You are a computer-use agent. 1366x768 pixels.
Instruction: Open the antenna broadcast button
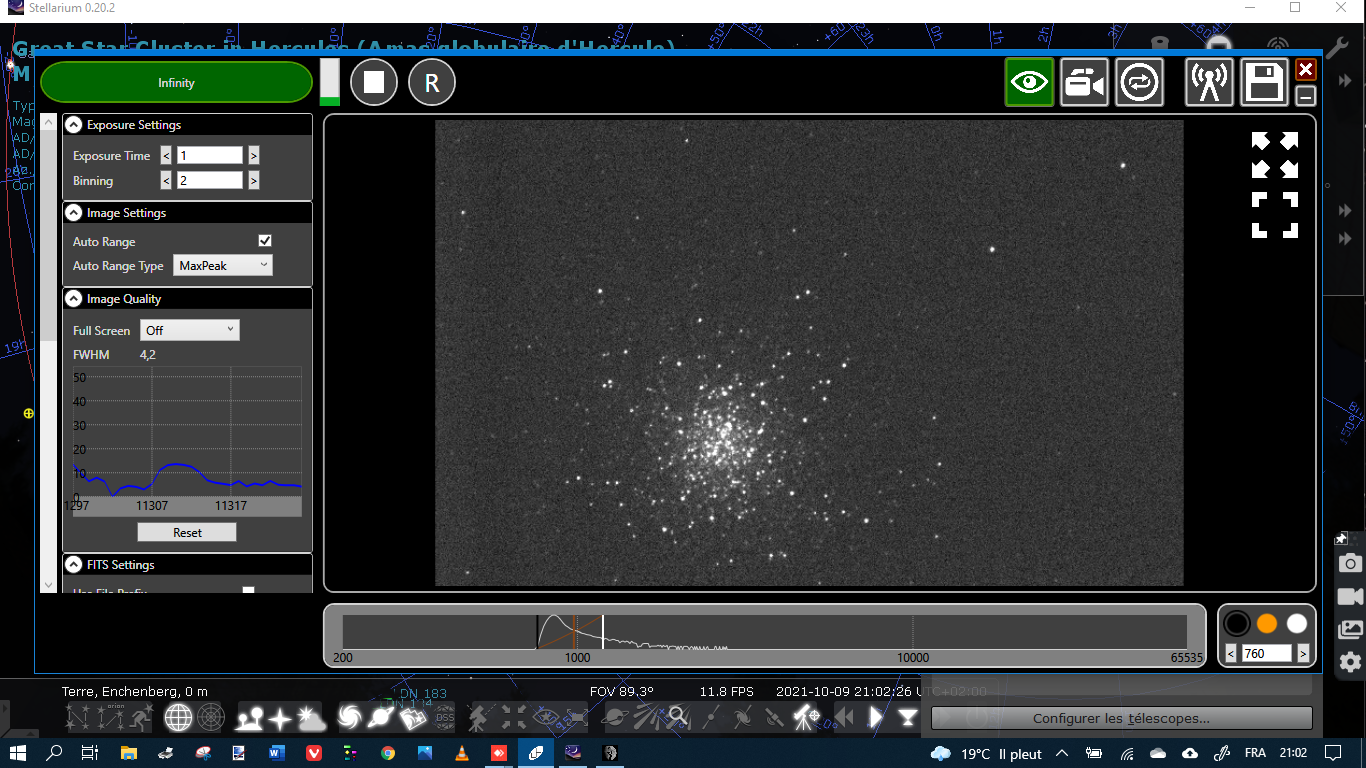pyautogui.click(x=1209, y=82)
